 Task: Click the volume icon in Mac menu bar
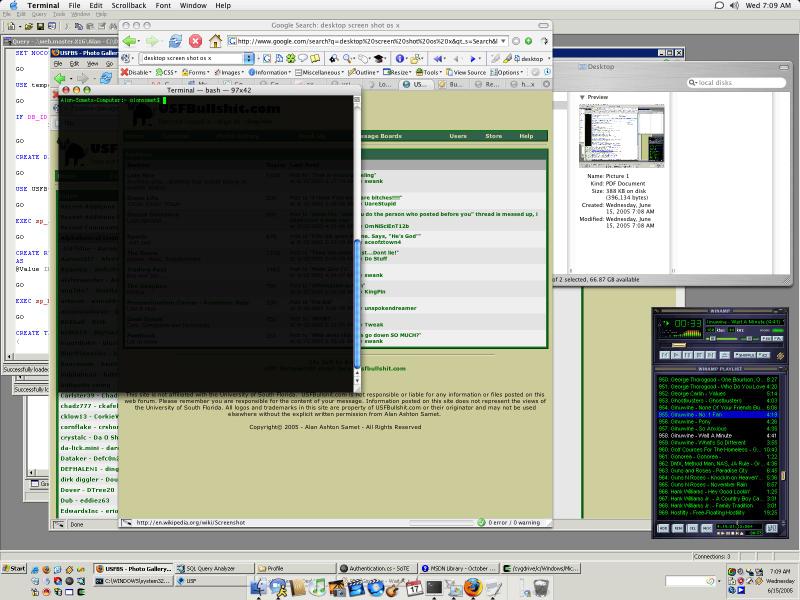pyautogui.click(x=734, y=6)
